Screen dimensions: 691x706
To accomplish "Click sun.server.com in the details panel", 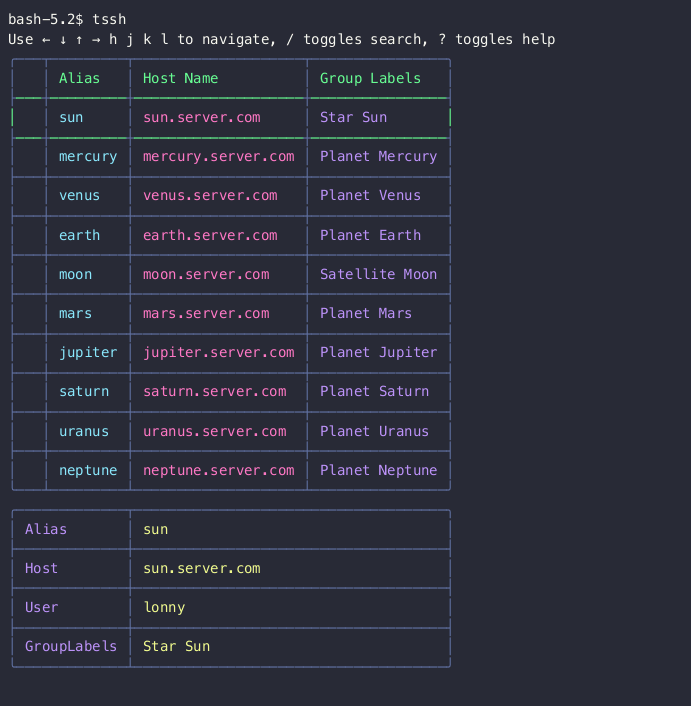I will tap(201, 568).
